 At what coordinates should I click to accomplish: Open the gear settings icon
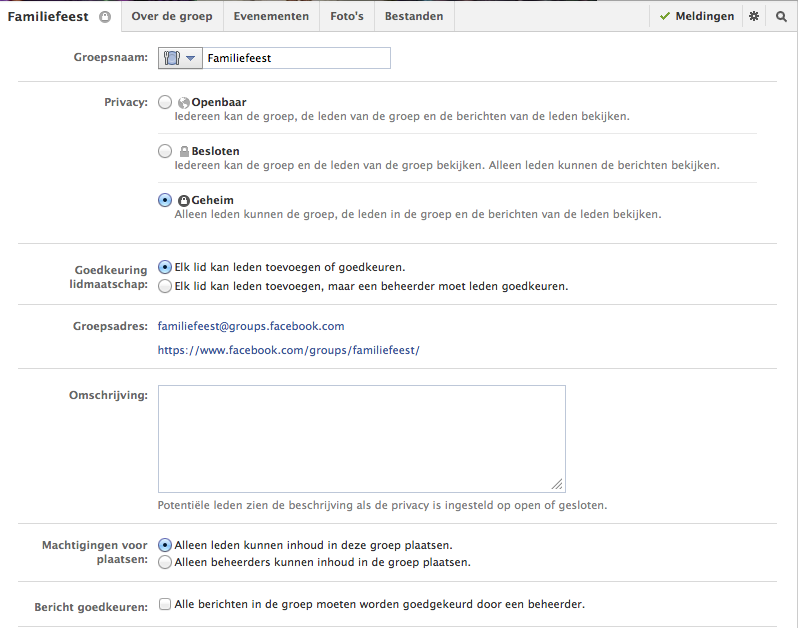[x=754, y=16]
